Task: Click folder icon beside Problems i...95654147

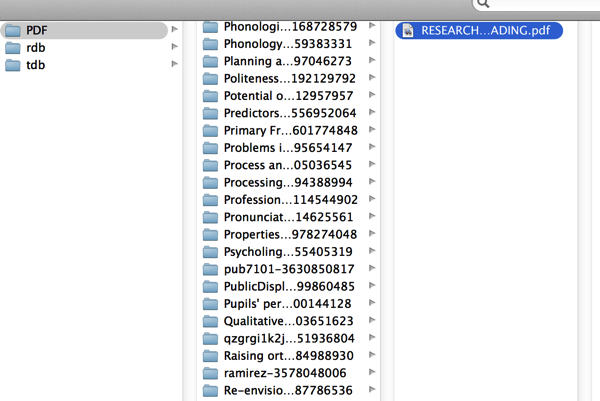Action: point(210,148)
